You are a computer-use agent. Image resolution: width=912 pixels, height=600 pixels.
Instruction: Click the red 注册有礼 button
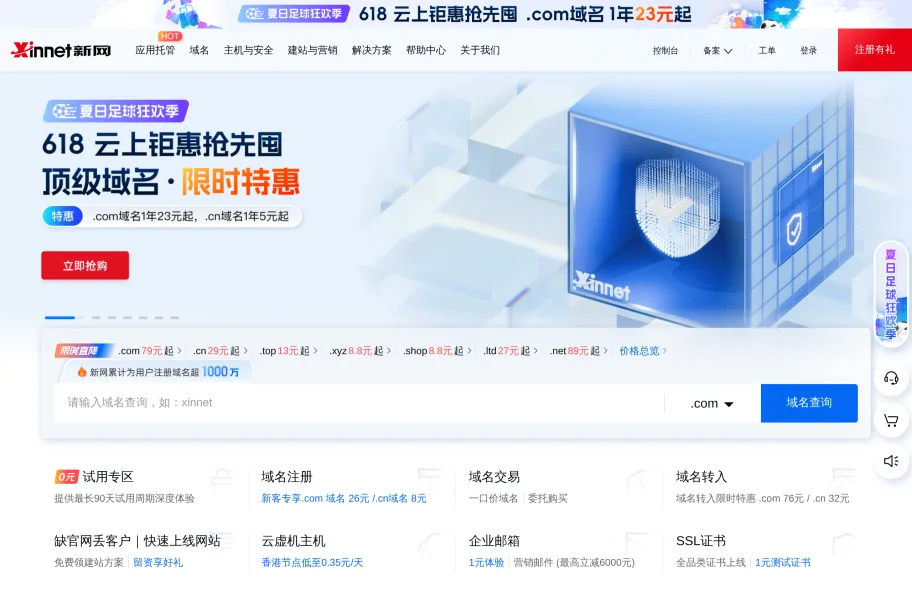tap(875, 50)
